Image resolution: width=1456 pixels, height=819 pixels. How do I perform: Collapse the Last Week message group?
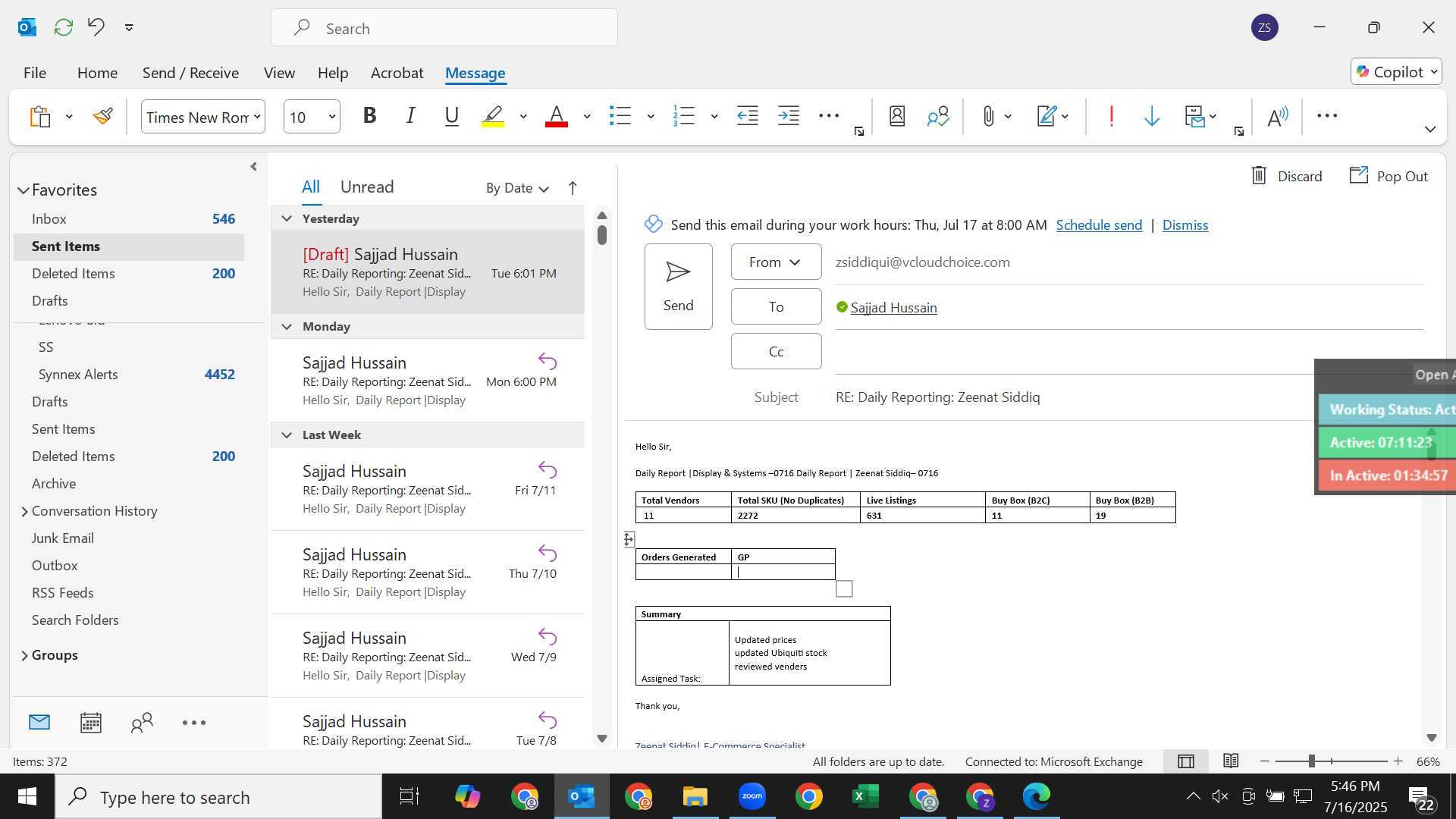(x=287, y=435)
